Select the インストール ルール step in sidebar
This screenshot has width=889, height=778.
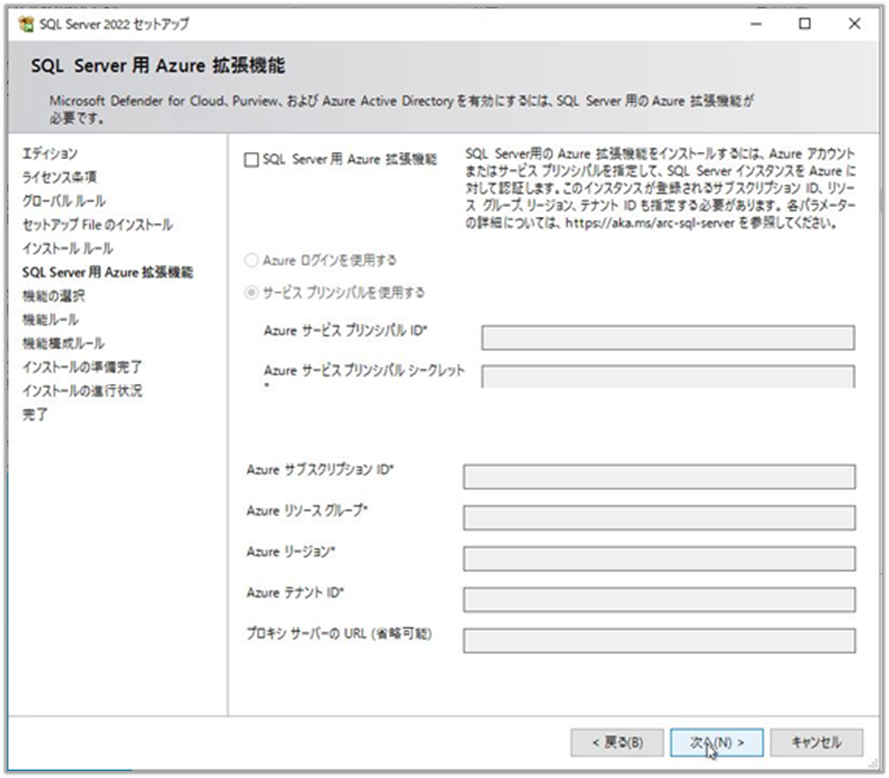[68, 248]
